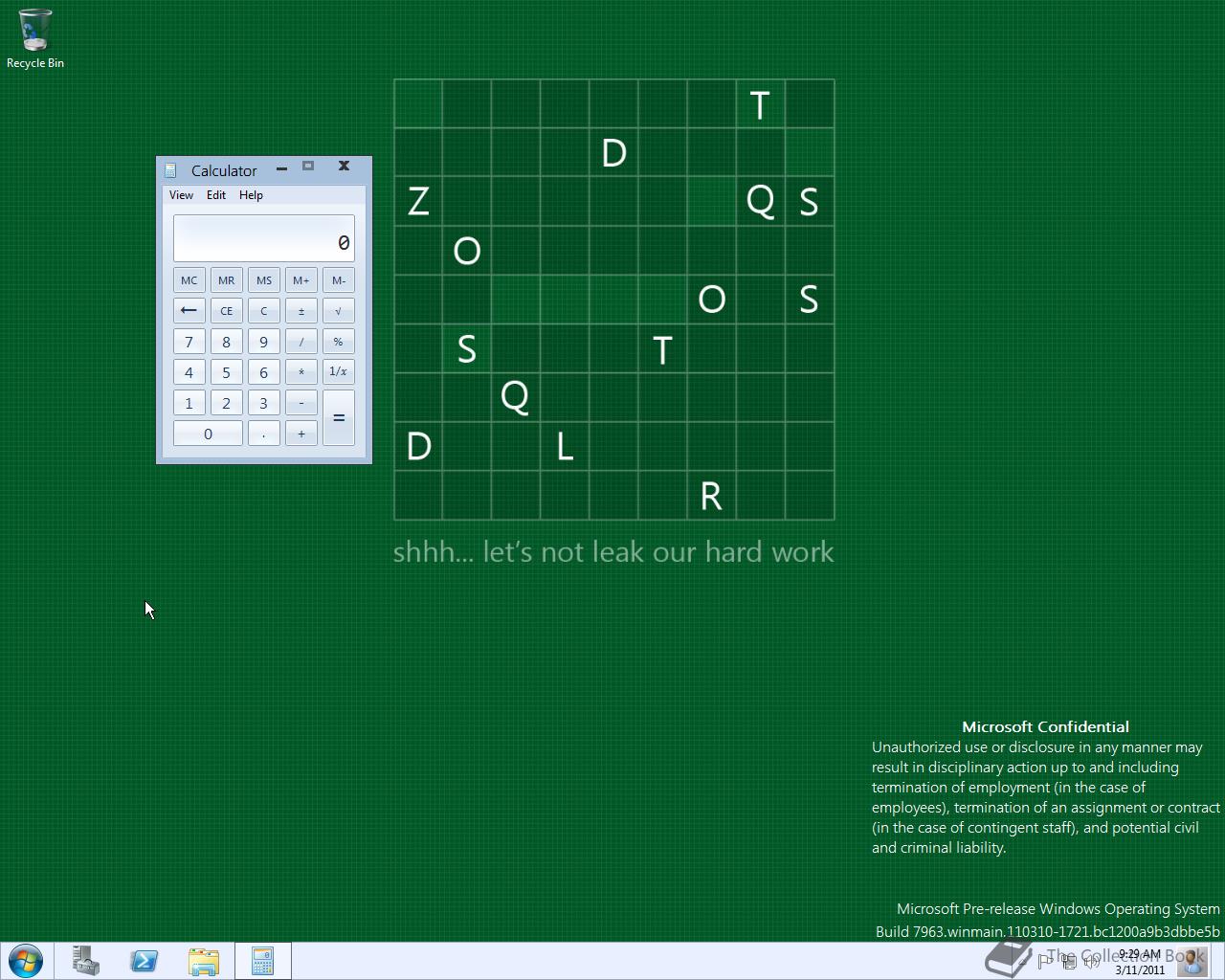Click the MR memory recall button
Viewport: 1225px width, 980px height.
226,279
